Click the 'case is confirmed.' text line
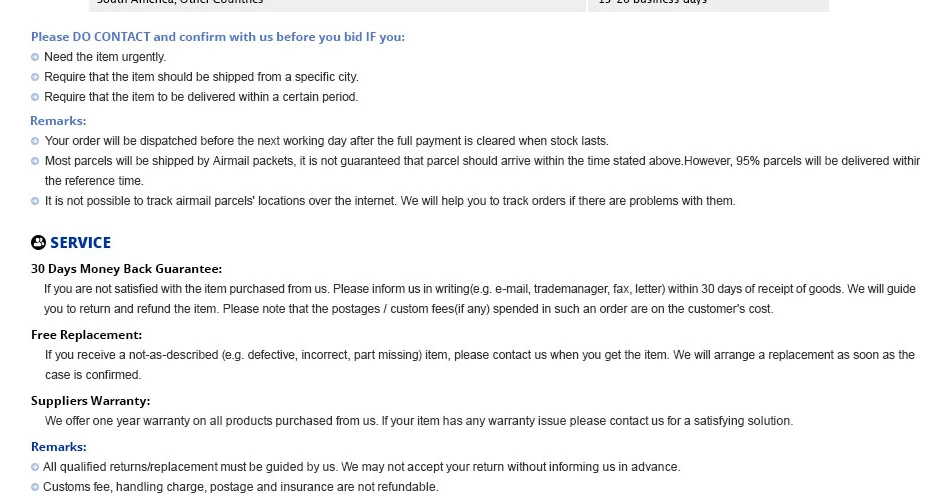The height and width of the screenshot is (500, 951). (x=93, y=375)
